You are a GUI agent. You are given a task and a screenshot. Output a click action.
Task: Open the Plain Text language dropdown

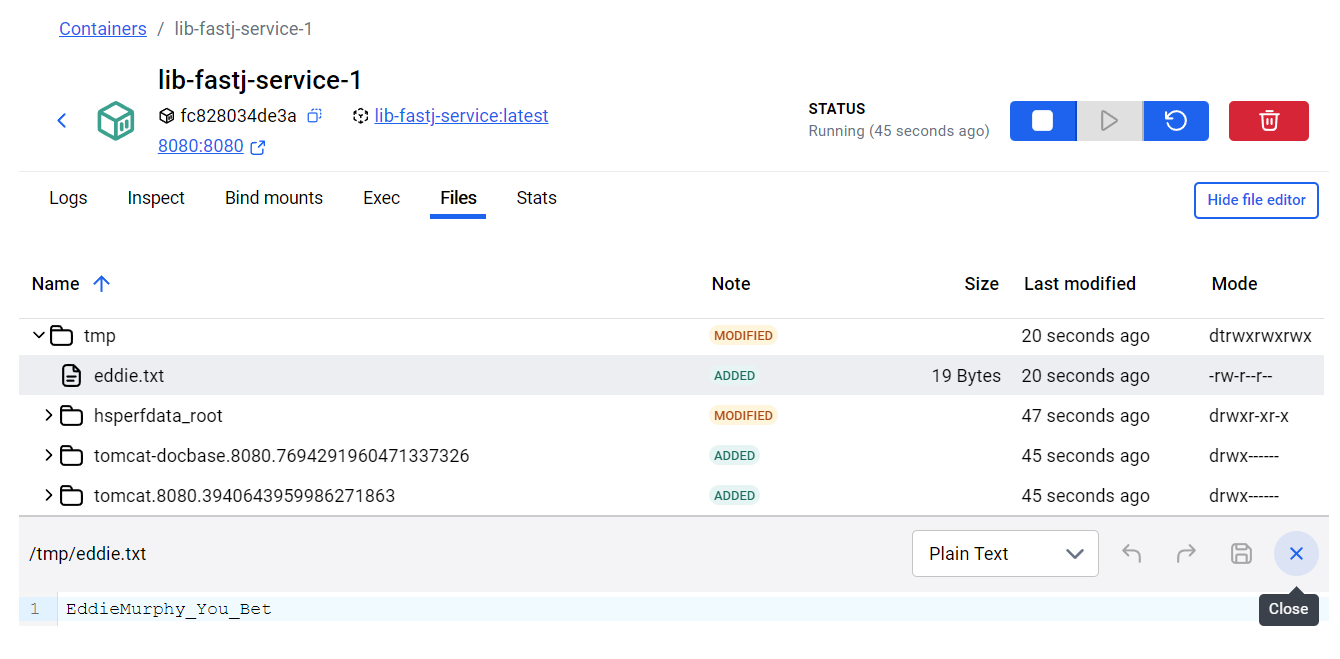1004,554
